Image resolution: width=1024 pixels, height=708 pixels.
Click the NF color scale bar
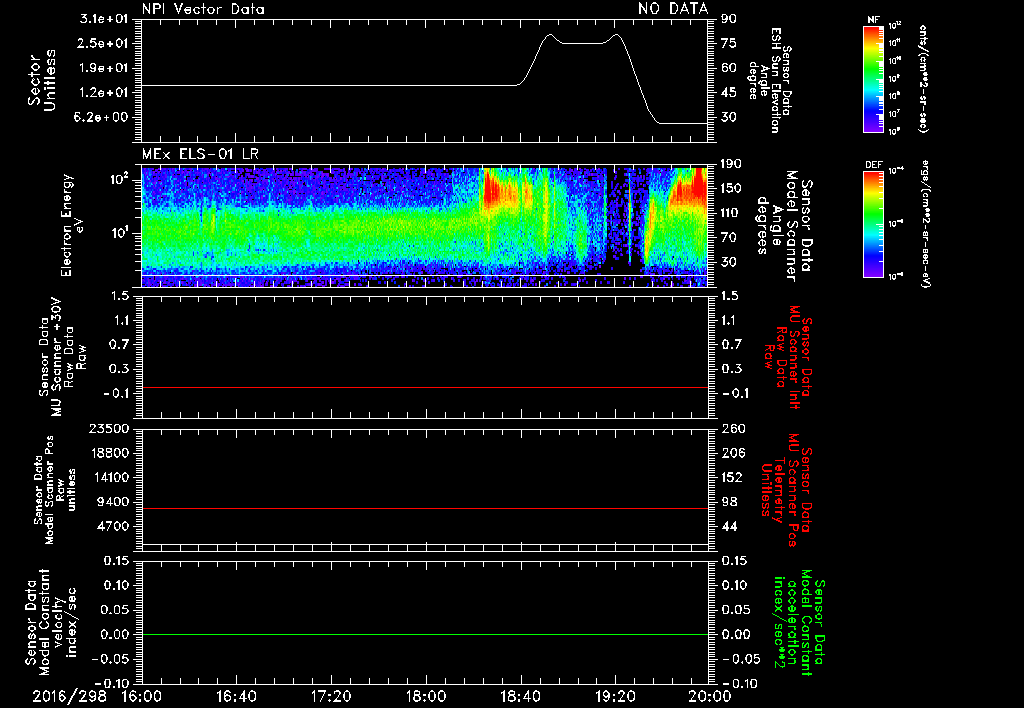pyautogui.click(x=873, y=79)
